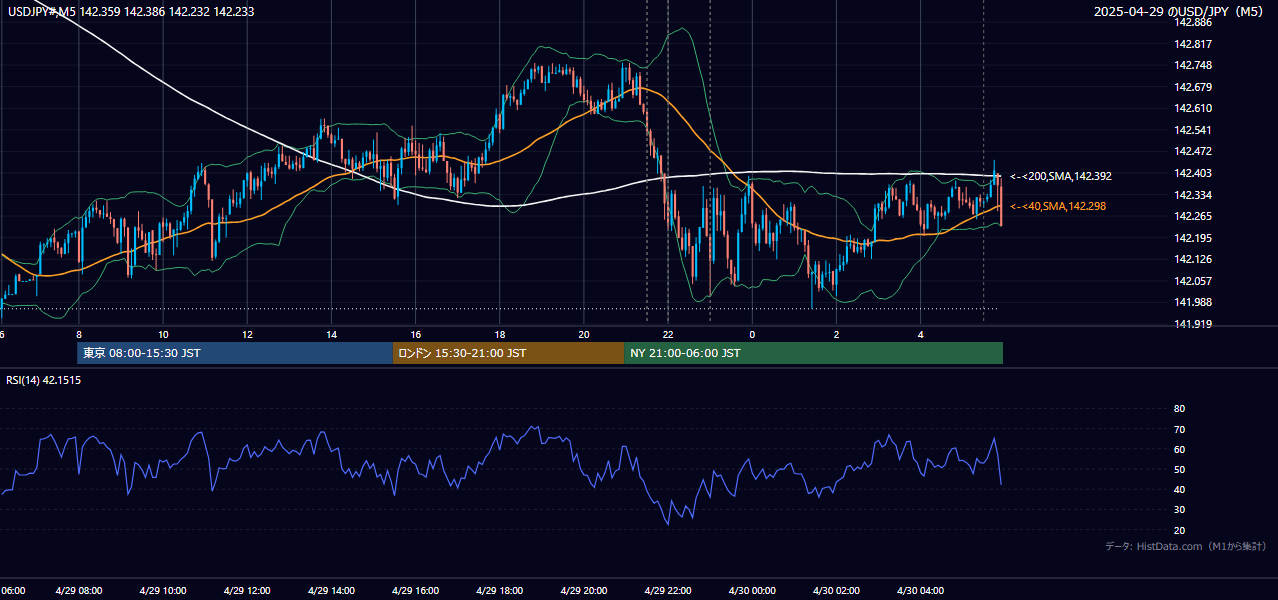Click the 142.403 price axis value
1278x600 pixels.
point(1192,173)
